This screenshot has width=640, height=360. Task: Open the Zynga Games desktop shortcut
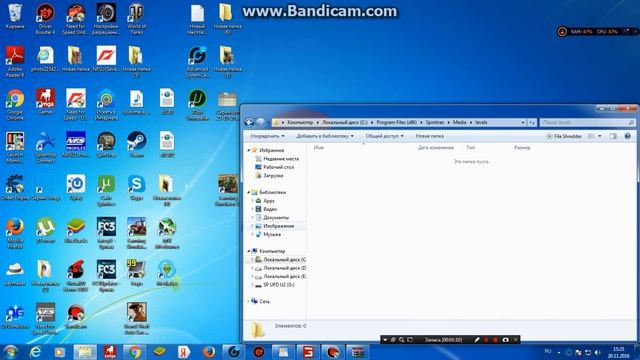click(45, 101)
